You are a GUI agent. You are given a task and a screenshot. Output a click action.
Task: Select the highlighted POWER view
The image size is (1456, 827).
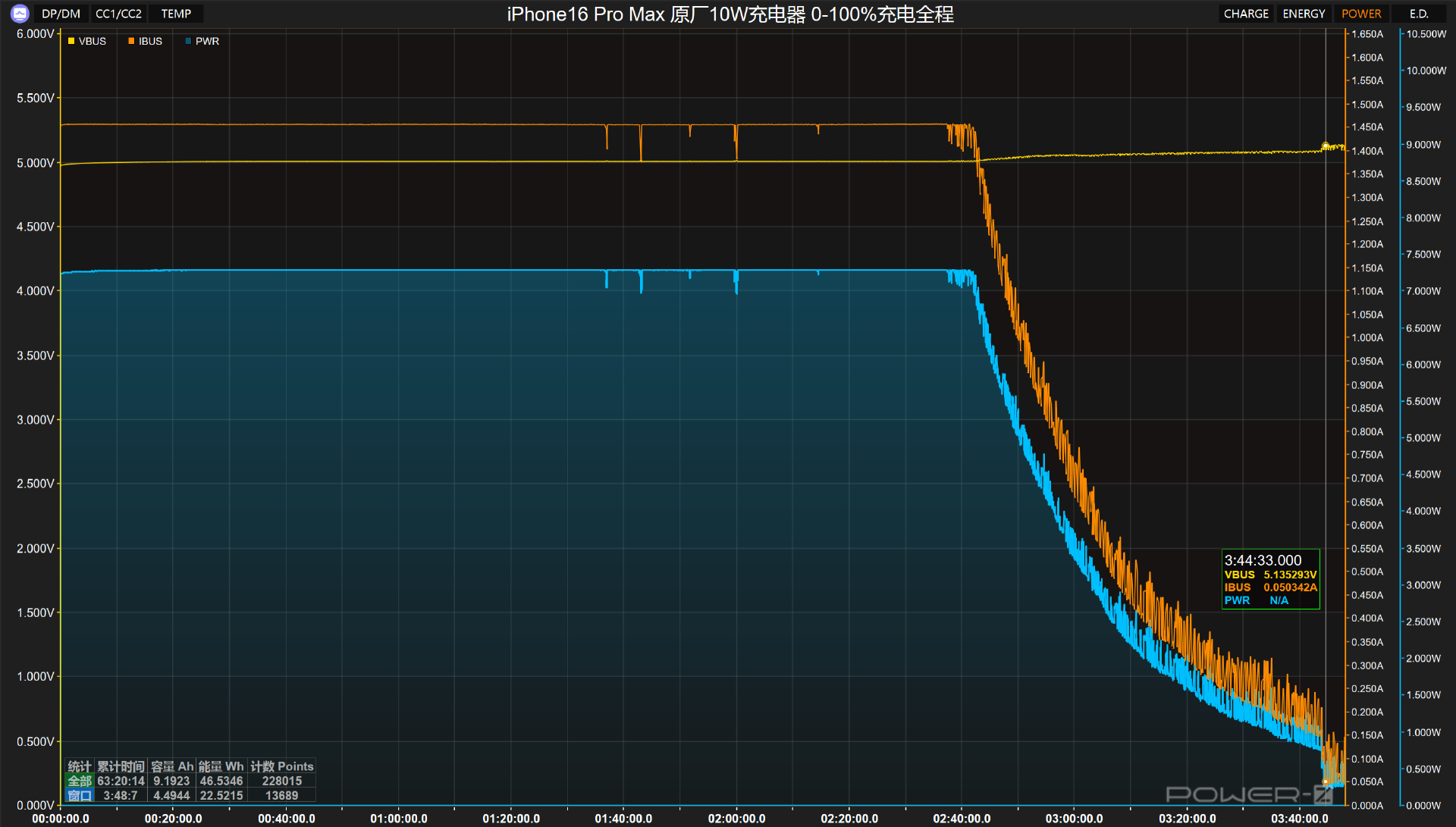pos(1361,14)
